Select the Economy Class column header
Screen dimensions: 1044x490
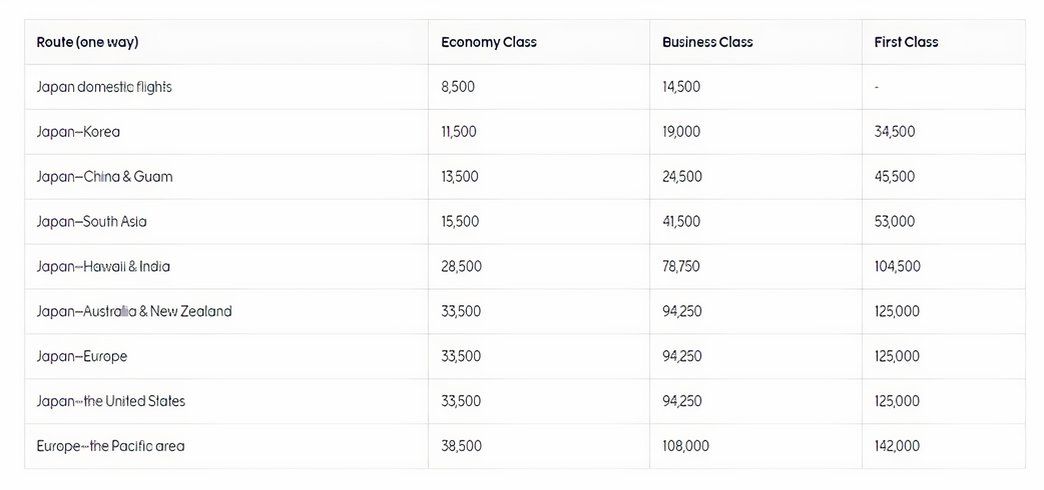coord(489,42)
